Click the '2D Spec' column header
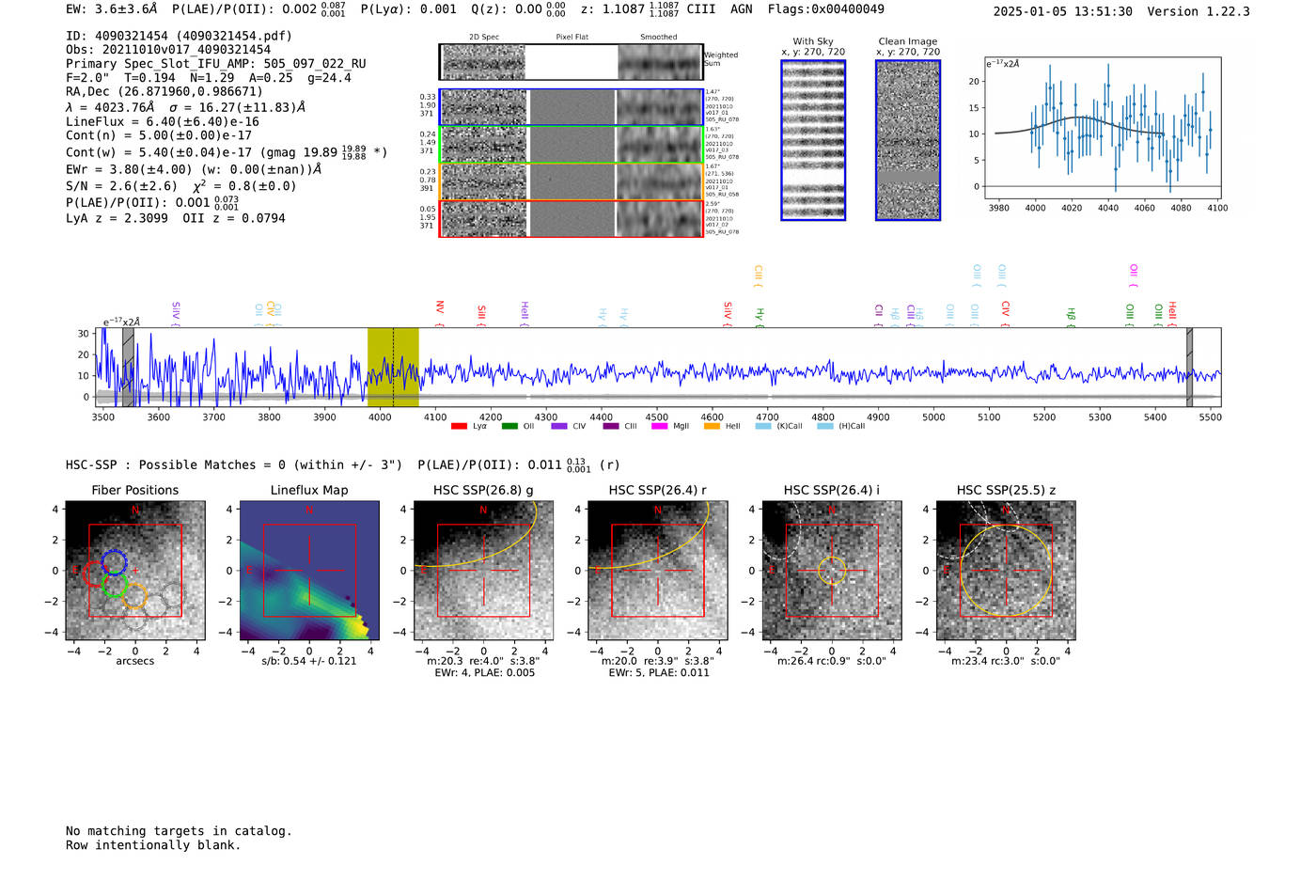Image resolution: width=1316 pixels, height=896 pixels. click(484, 37)
